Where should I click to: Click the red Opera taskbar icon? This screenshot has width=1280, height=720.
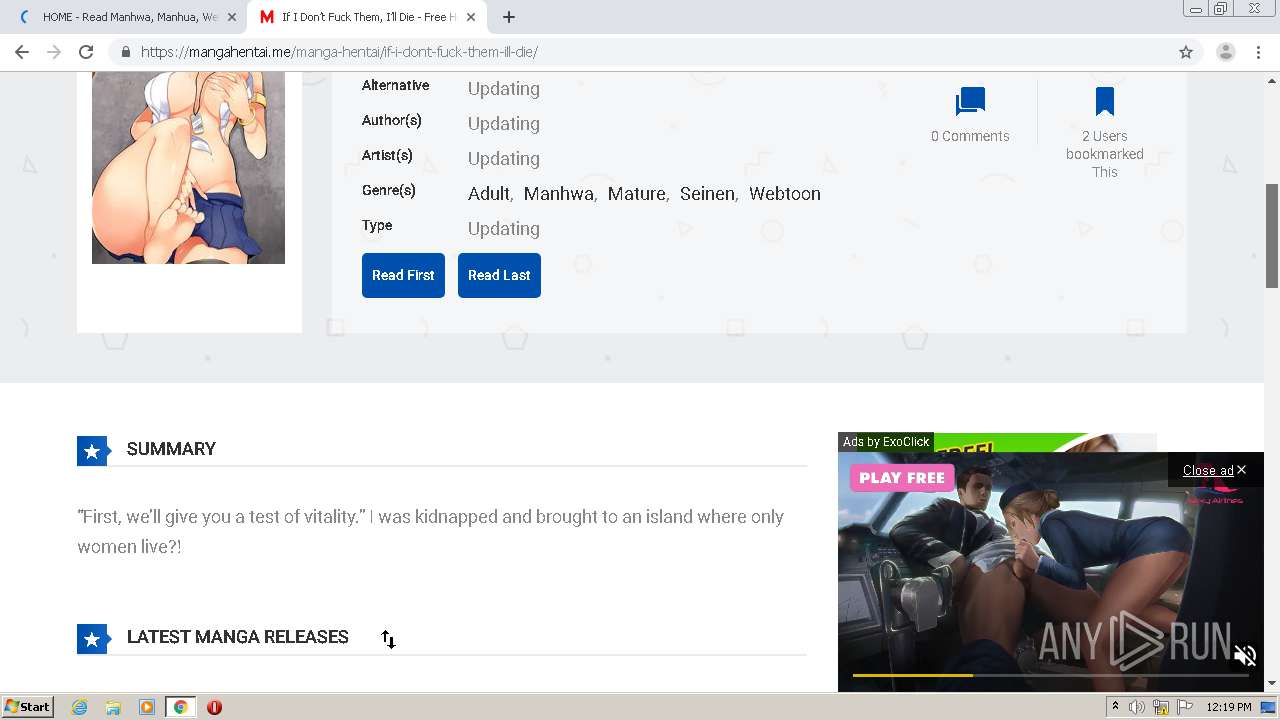[214, 707]
